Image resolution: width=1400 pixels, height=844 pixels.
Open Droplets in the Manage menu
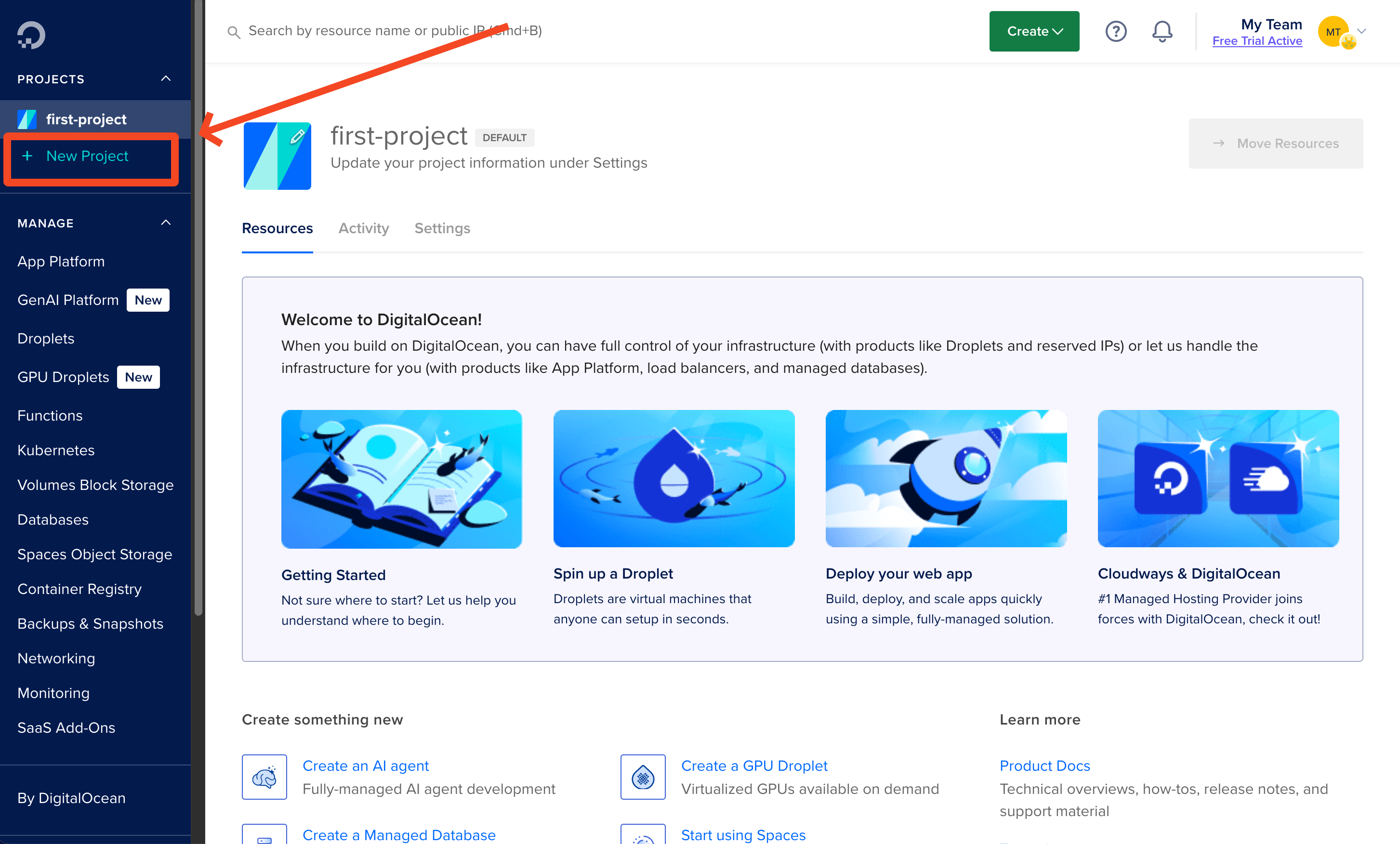click(x=46, y=339)
